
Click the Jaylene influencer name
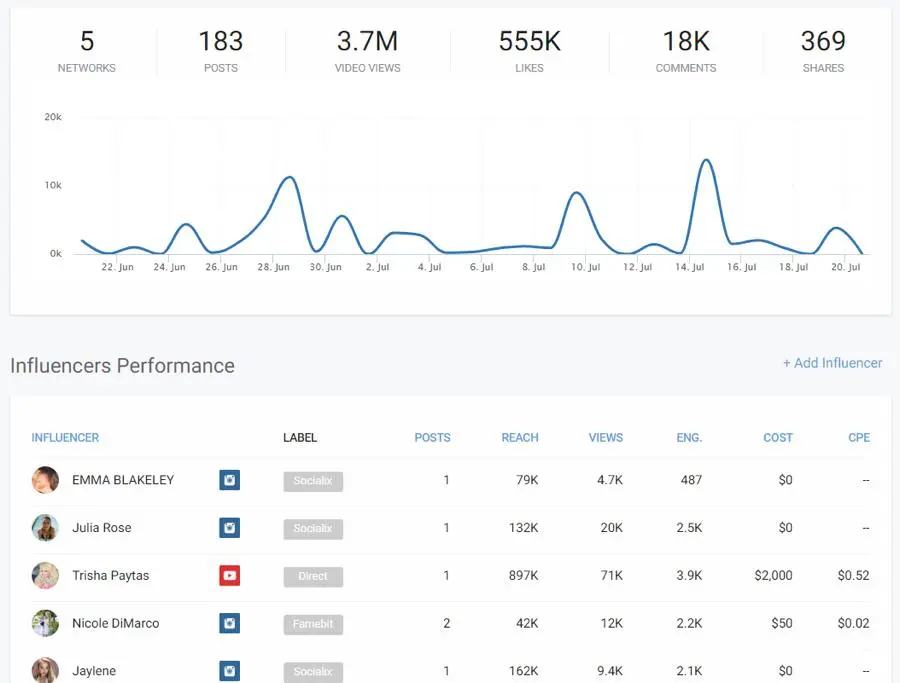pos(95,671)
